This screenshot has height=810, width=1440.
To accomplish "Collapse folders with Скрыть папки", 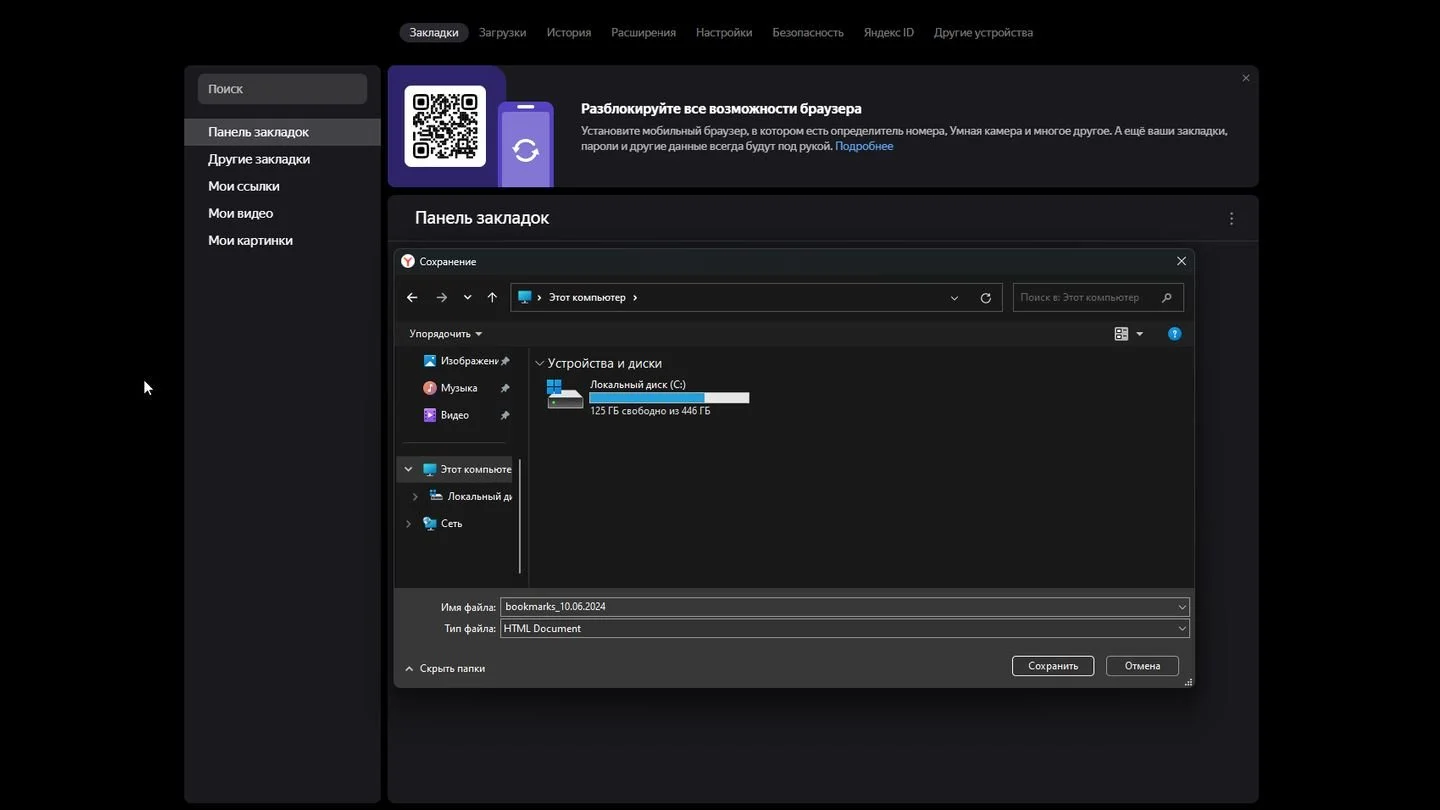I will 445,668.
